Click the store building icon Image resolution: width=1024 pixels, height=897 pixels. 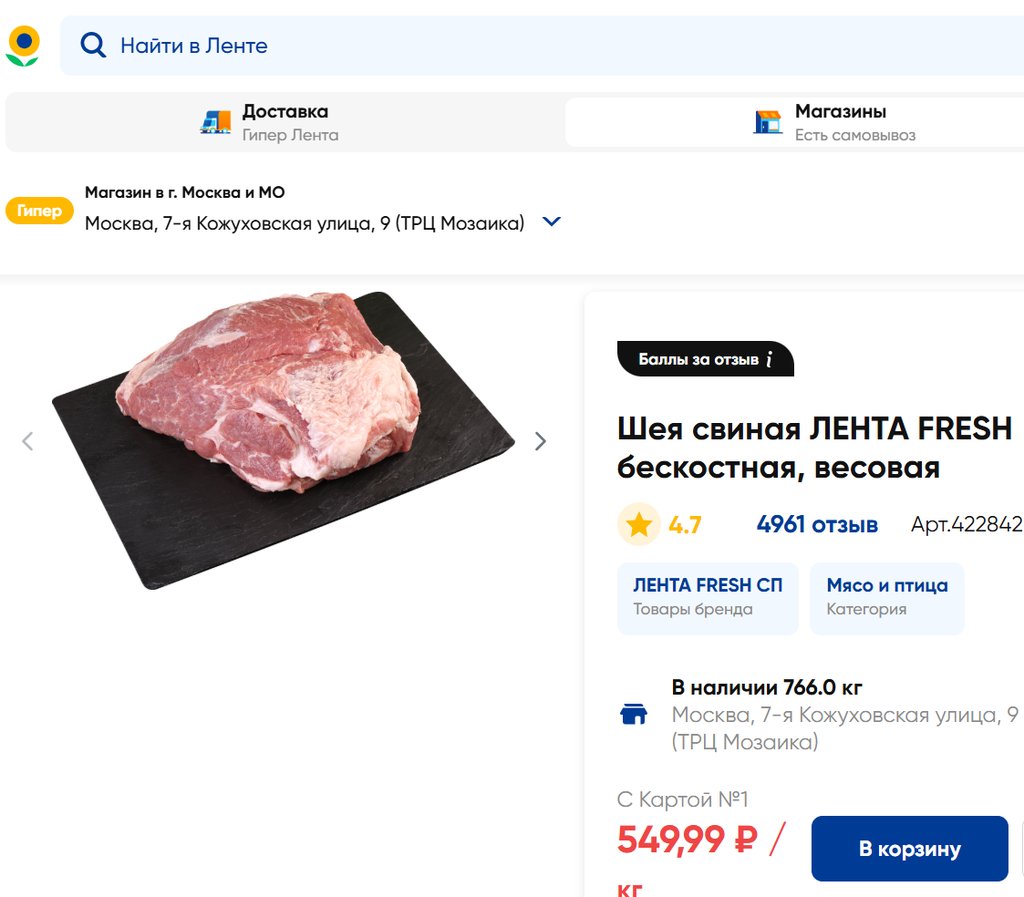767,122
